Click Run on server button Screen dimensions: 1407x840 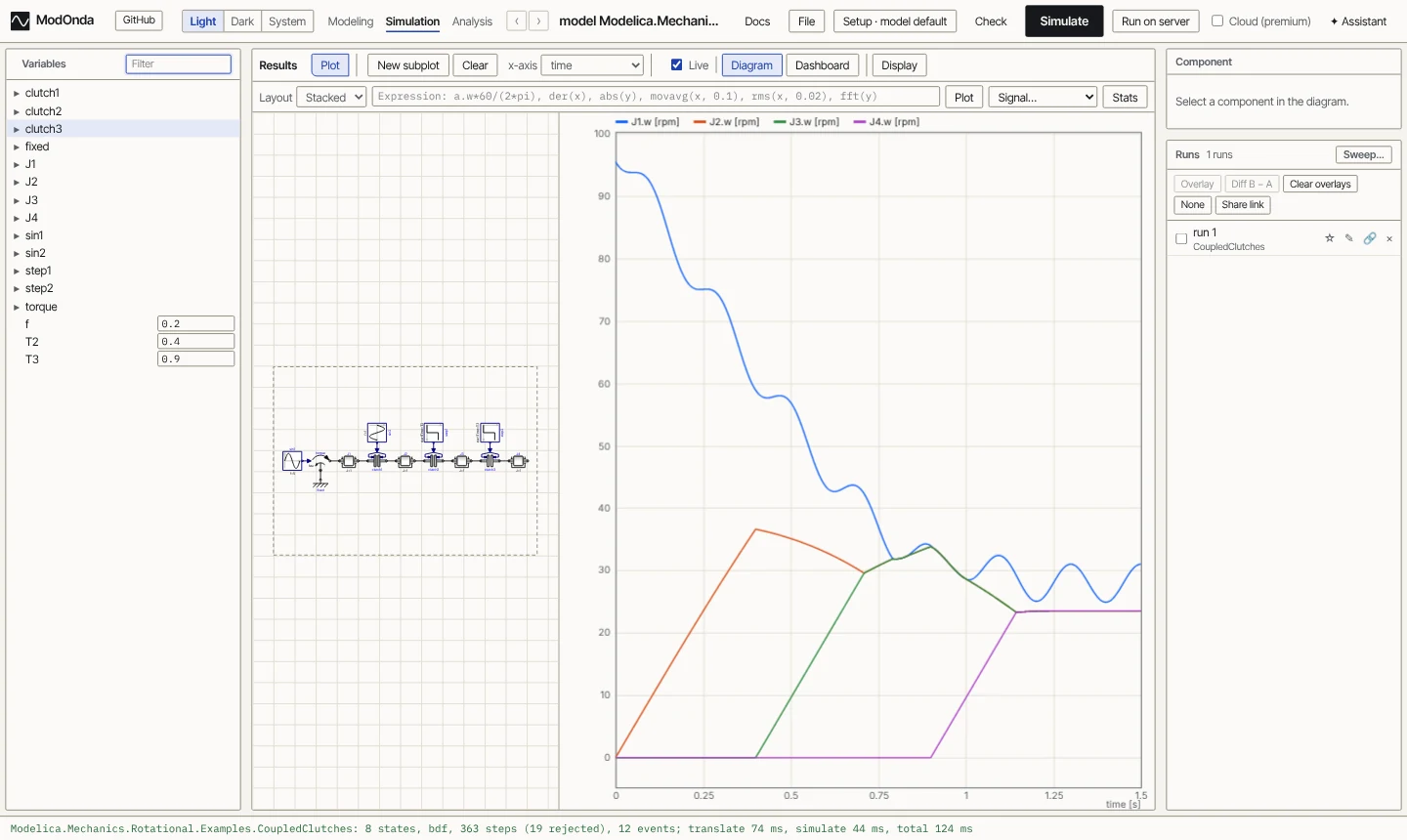point(1156,21)
